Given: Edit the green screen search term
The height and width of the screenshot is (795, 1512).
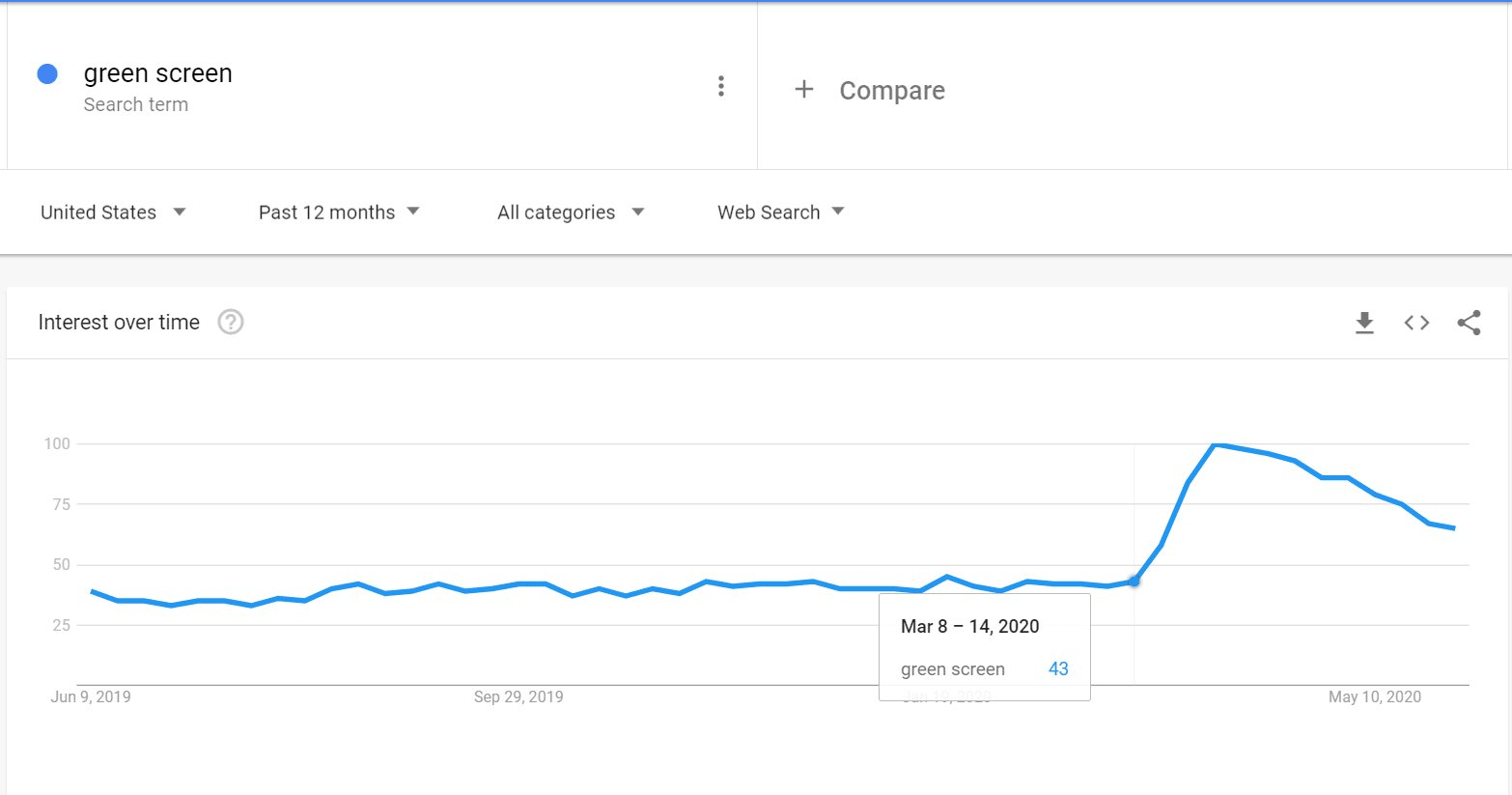Looking at the screenshot, I should [x=158, y=73].
